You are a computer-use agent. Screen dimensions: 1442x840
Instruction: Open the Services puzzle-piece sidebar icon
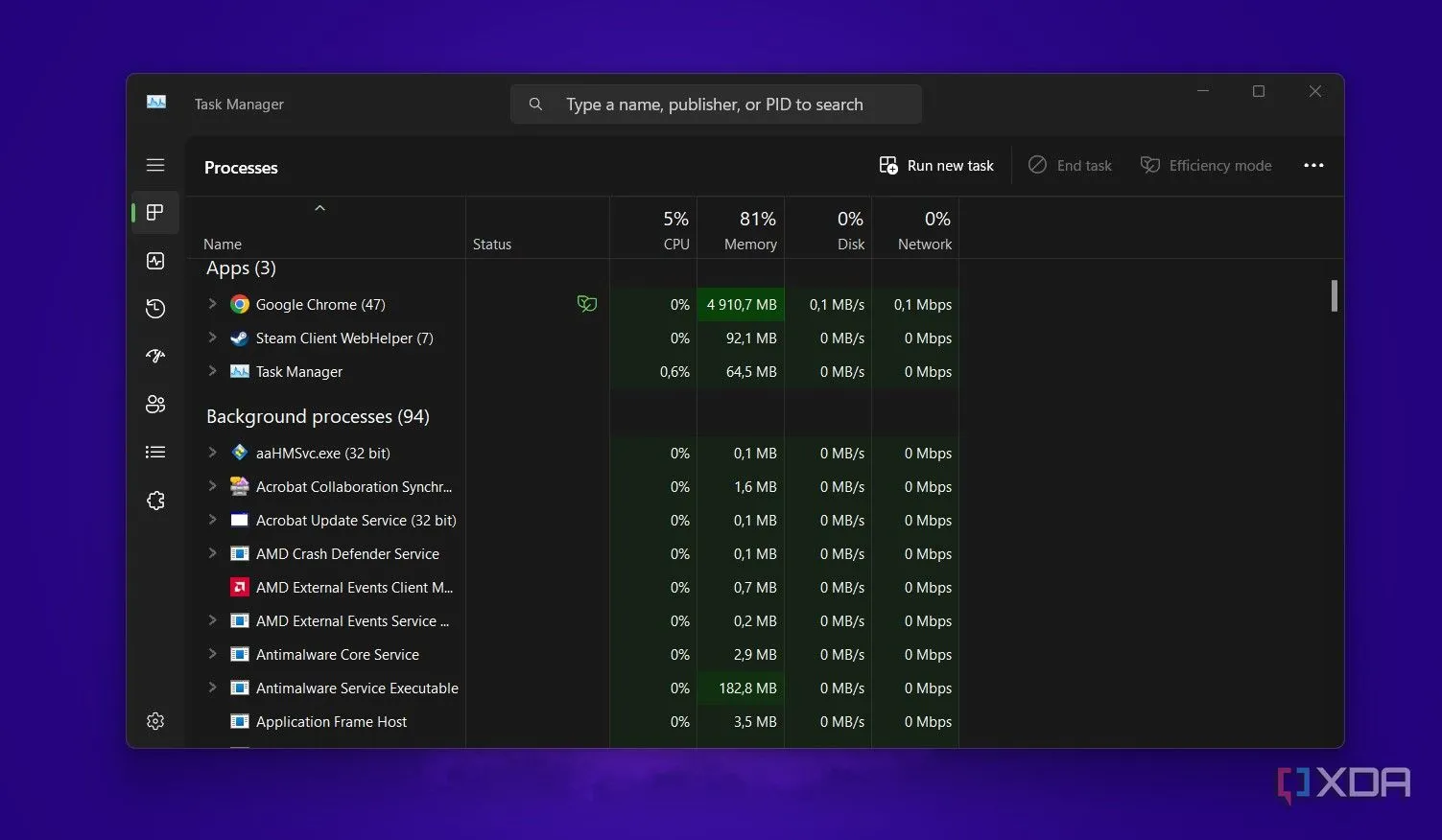click(x=155, y=501)
